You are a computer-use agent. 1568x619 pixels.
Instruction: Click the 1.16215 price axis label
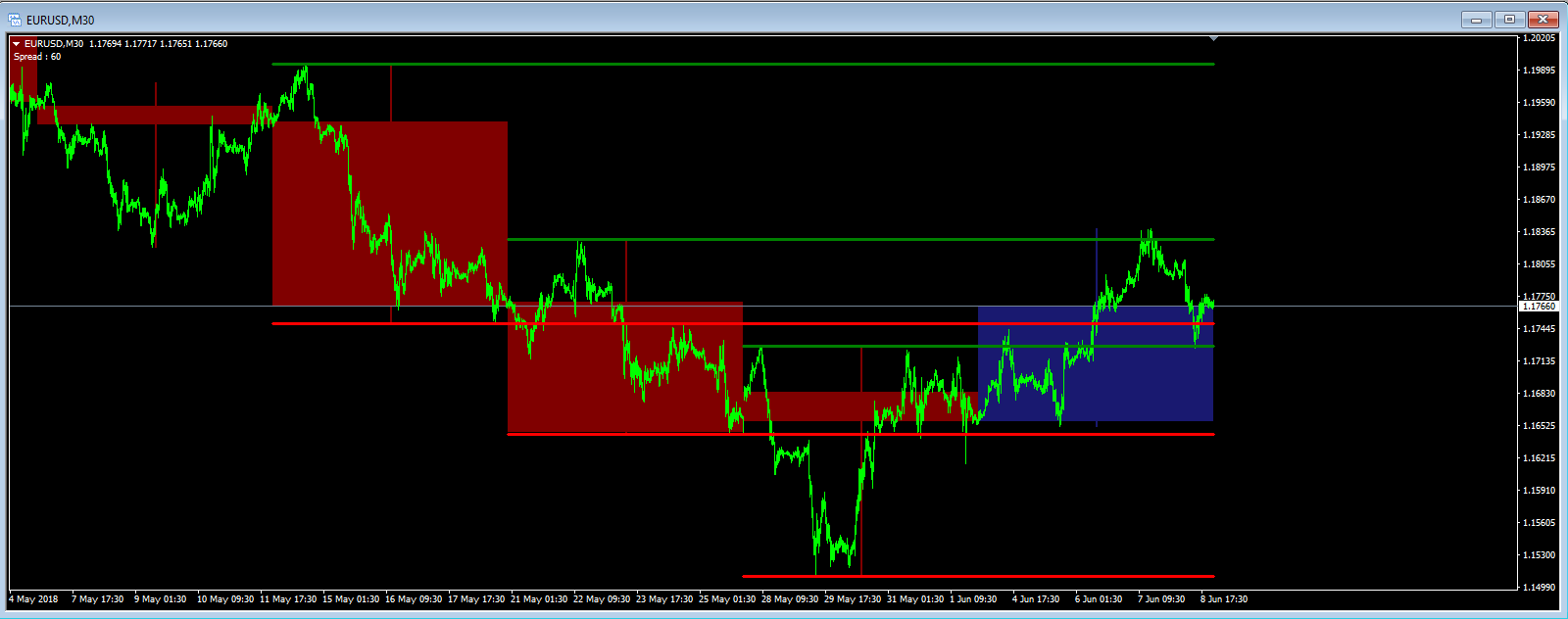coord(1540,458)
